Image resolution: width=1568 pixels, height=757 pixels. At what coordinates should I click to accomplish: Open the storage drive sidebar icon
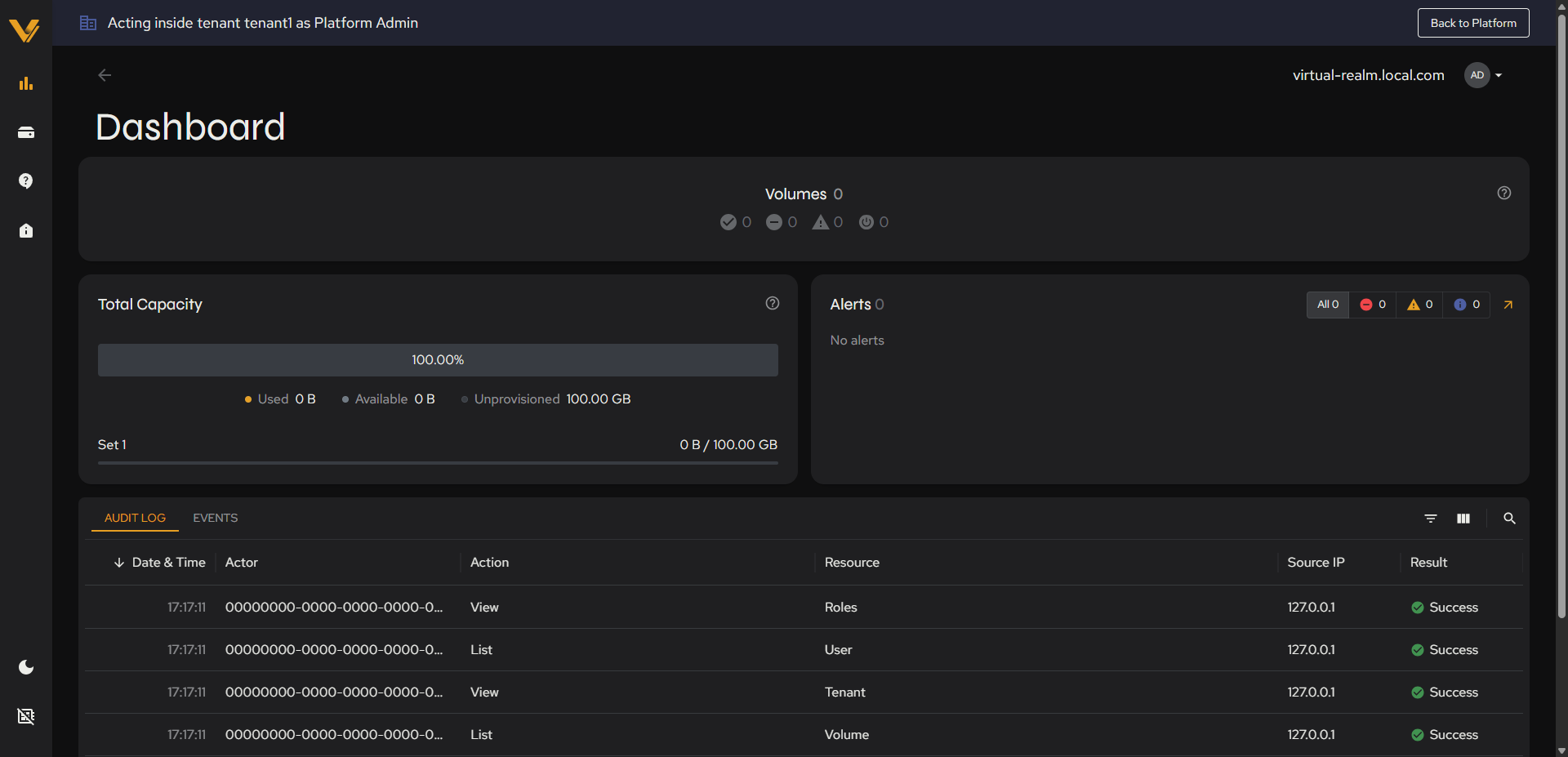coord(26,132)
